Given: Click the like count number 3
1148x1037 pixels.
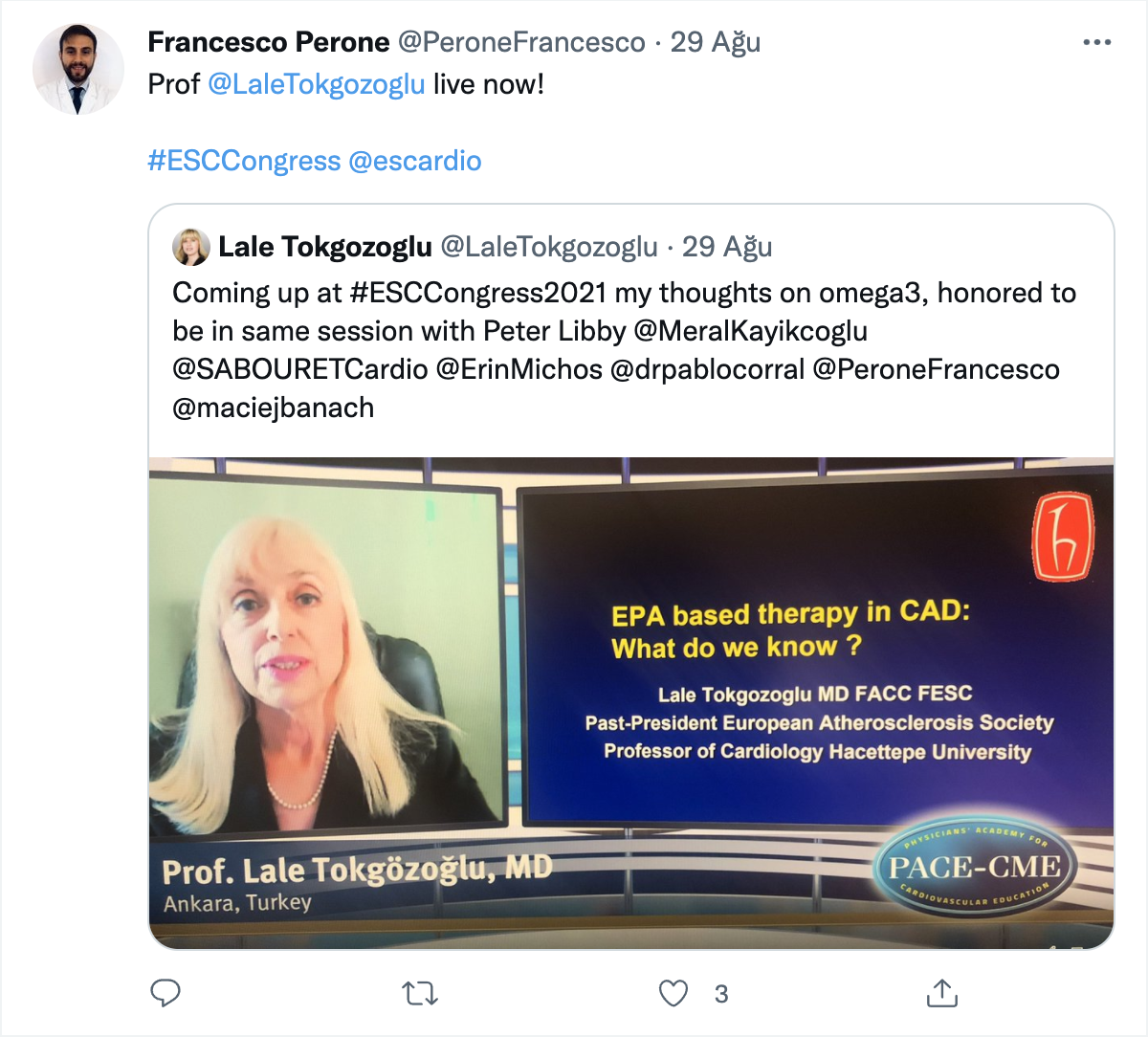Looking at the screenshot, I should [721, 995].
